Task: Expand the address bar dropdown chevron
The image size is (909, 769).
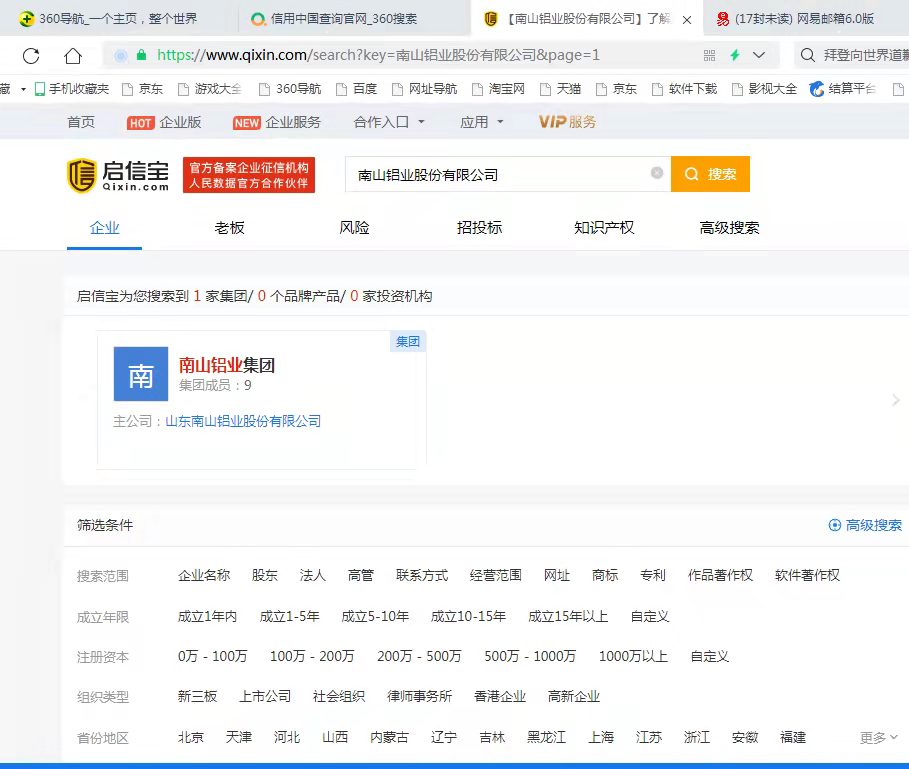Action: tap(759, 55)
